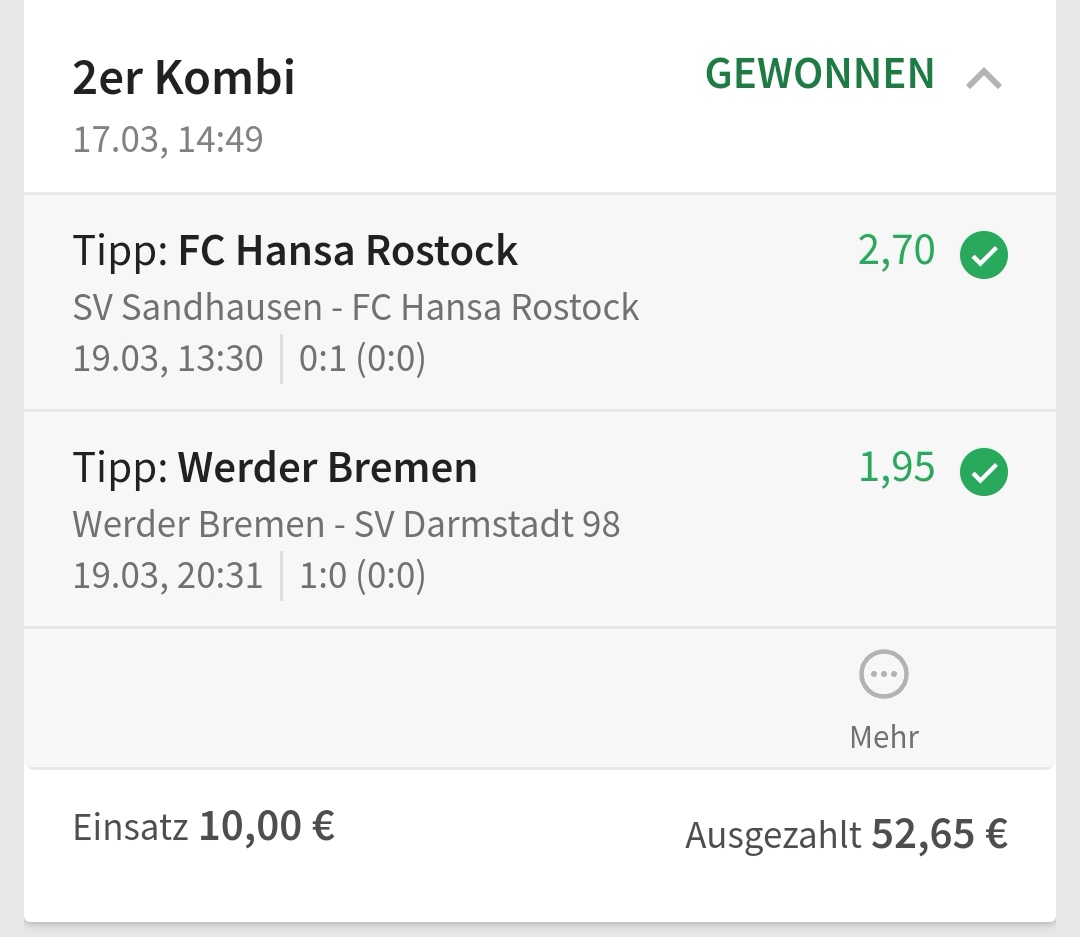Click the 17.03, 14:49 bet timestamp
This screenshot has height=937, width=1080.
tap(168, 139)
